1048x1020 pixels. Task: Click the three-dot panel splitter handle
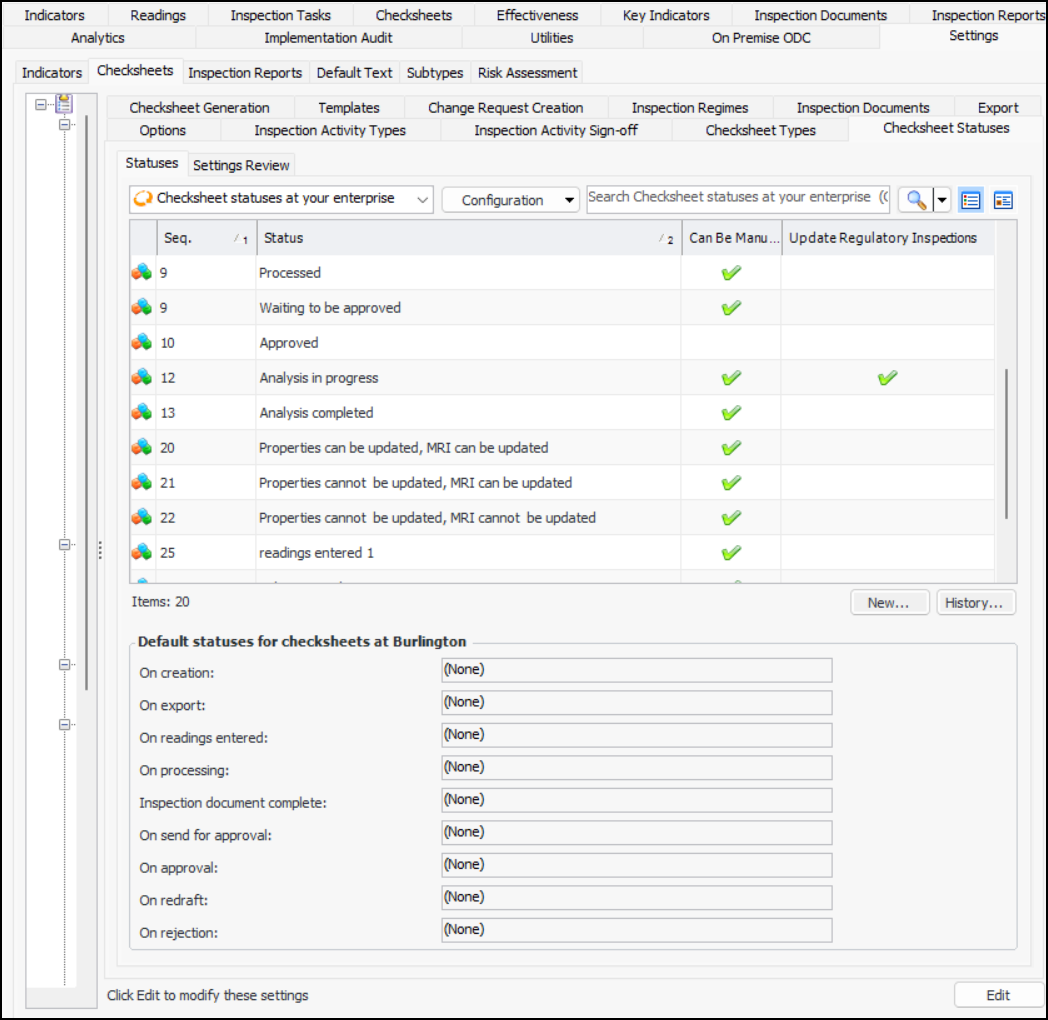[99, 551]
